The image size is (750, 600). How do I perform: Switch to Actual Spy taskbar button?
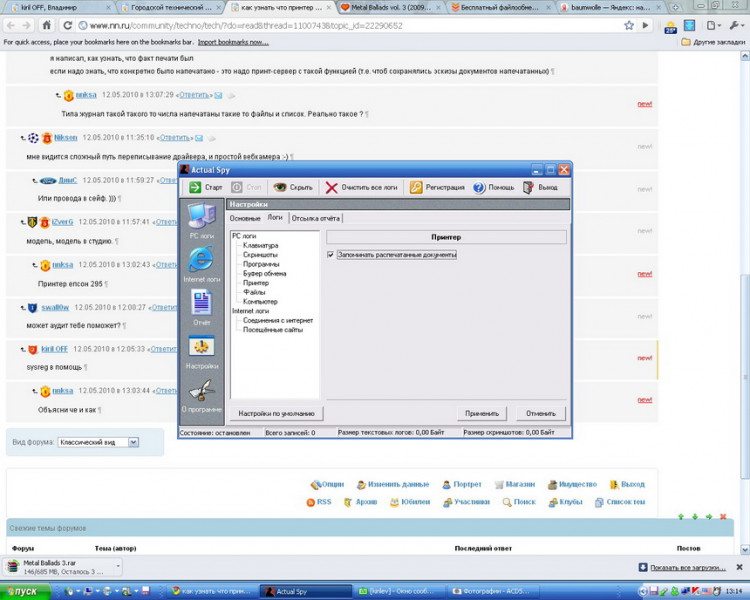pos(307,591)
